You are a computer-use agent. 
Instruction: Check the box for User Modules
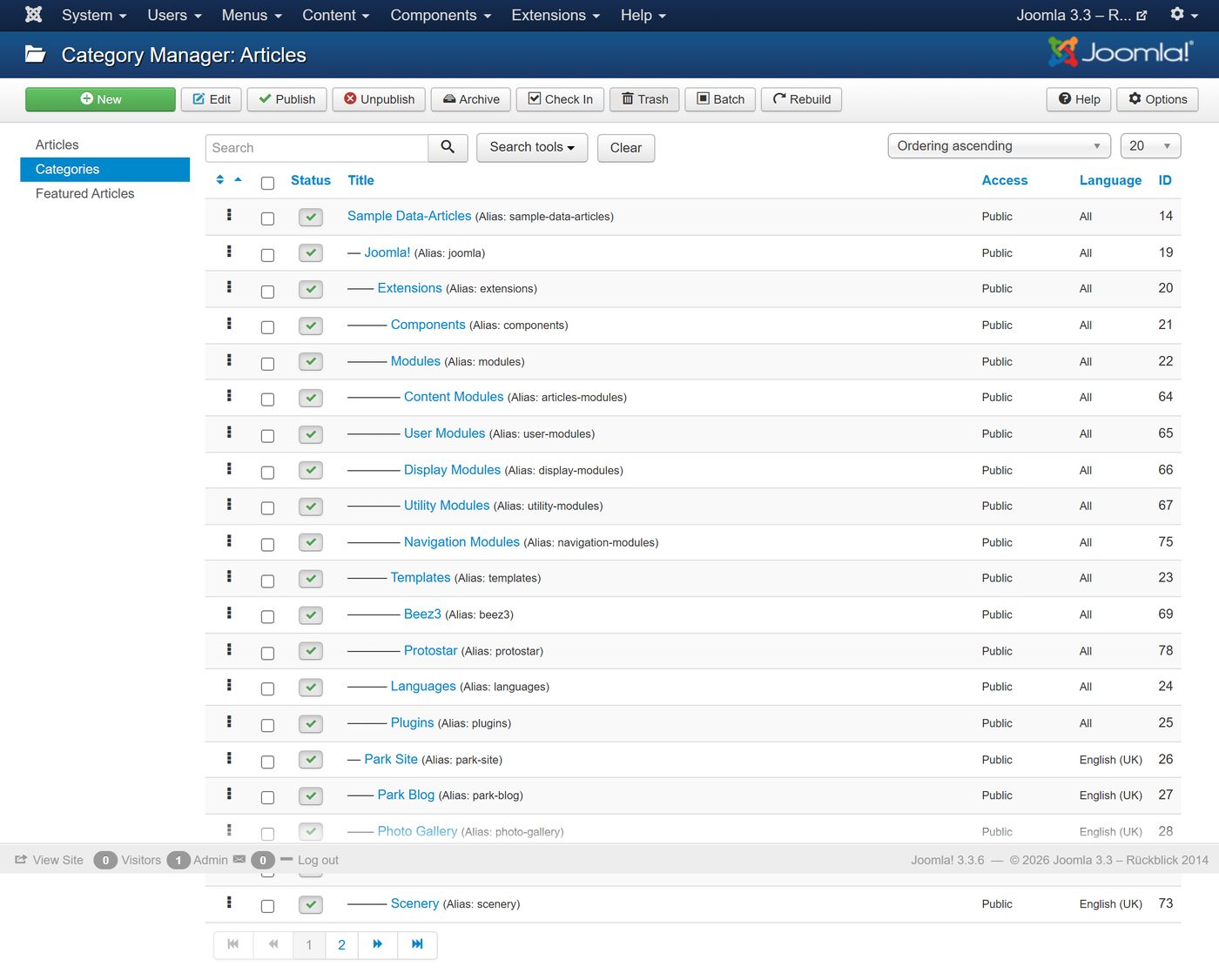(267, 436)
